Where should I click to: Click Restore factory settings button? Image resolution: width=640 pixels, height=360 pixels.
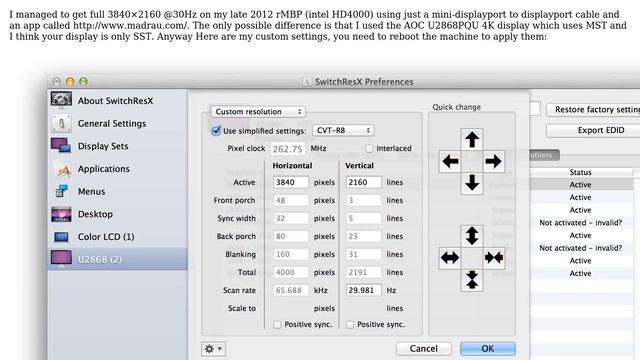click(x=593, y=109)
